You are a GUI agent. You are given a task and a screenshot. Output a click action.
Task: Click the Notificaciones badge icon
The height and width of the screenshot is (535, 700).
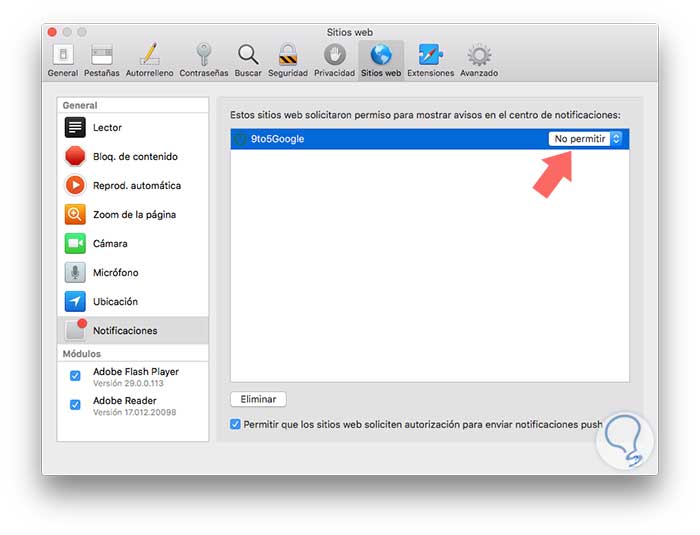[x=75, y=330]
